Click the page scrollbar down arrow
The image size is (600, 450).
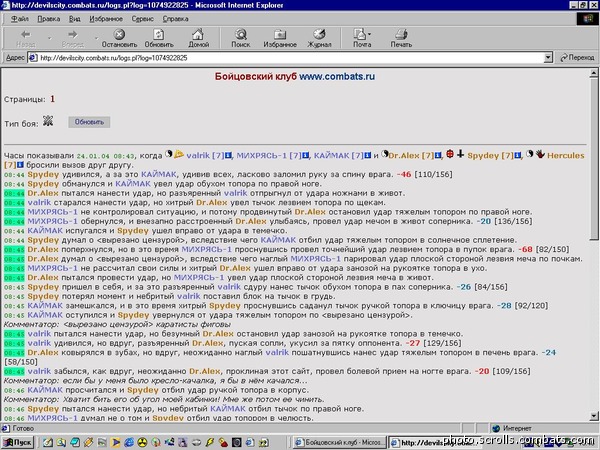tap(594, 416)
